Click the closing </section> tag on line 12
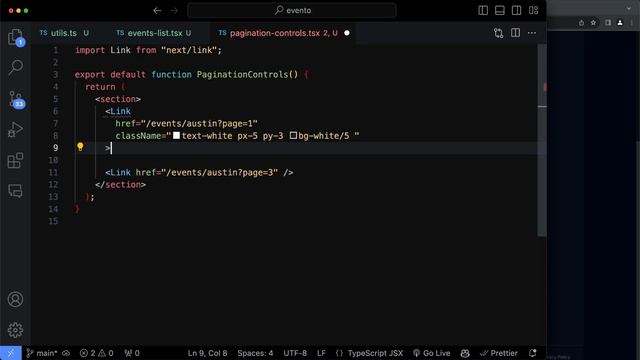The width and height of the screenshot is (640, 360). point(120,184)
